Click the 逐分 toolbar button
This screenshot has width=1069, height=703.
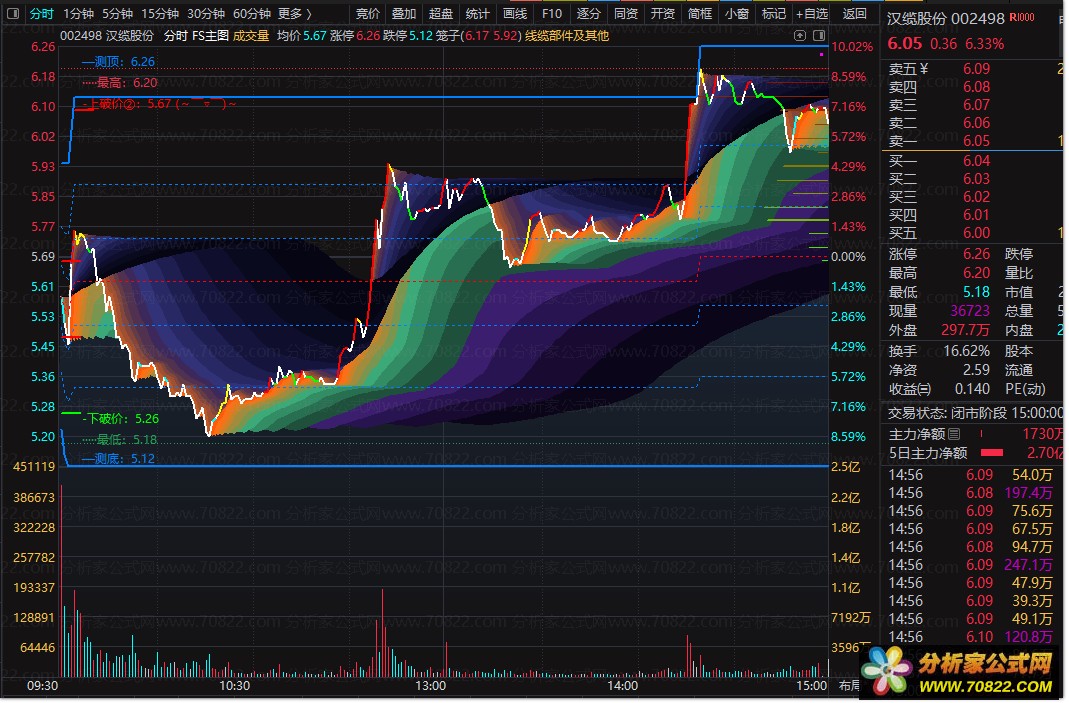pos(588,14)
